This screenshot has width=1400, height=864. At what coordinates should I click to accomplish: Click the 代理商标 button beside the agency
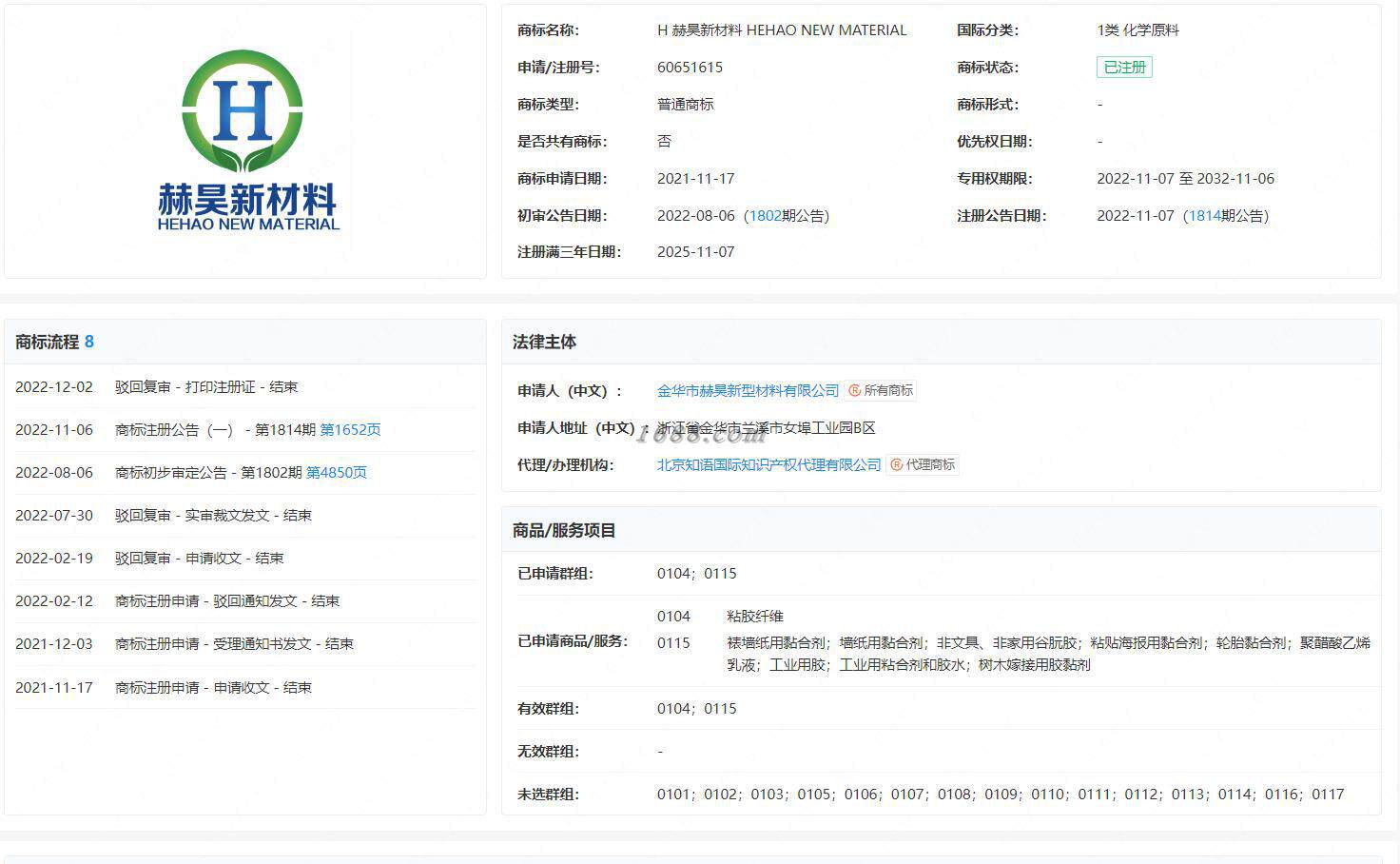coord(923,465)
